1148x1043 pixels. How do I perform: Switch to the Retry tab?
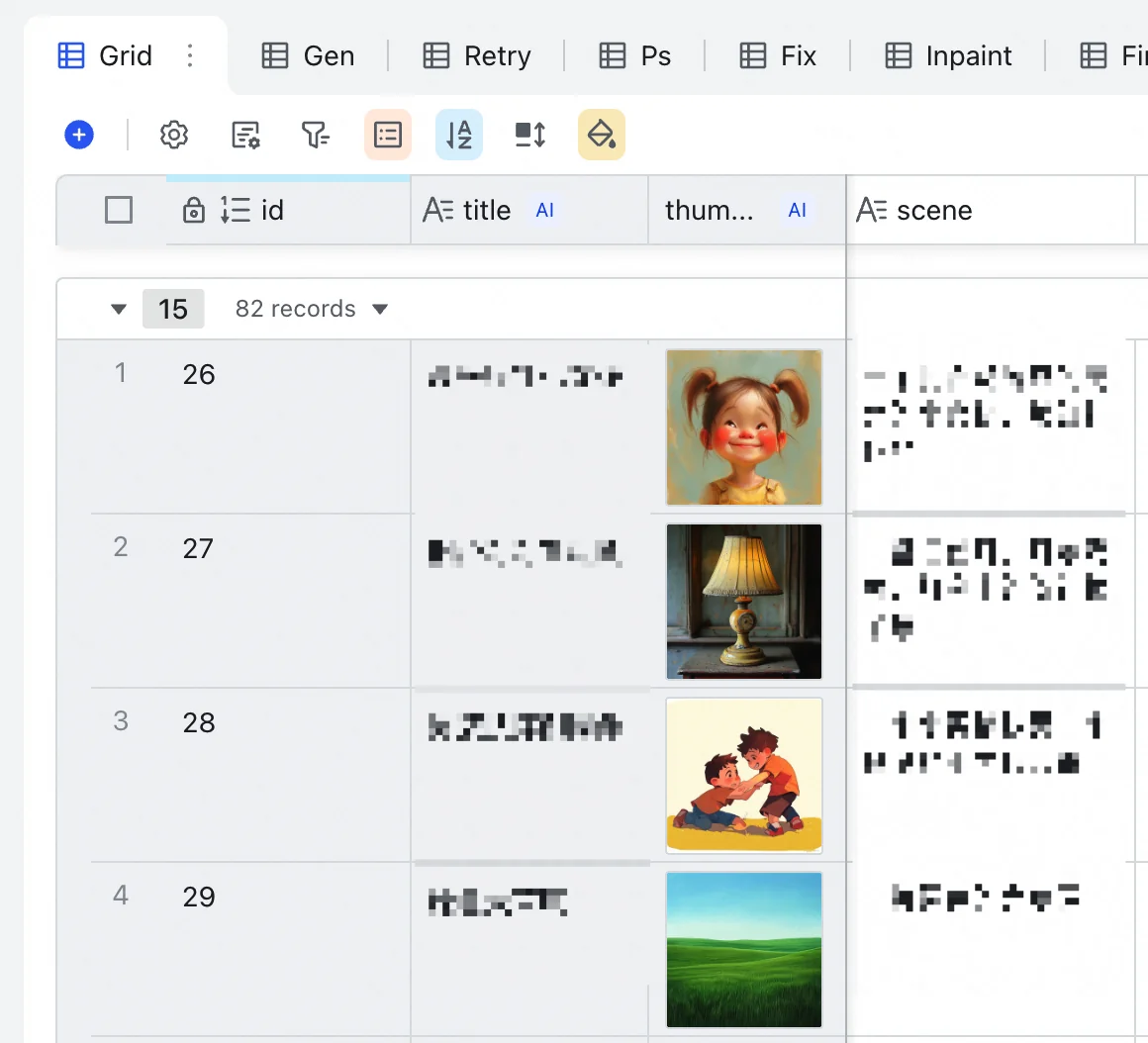tap(477, 55)
